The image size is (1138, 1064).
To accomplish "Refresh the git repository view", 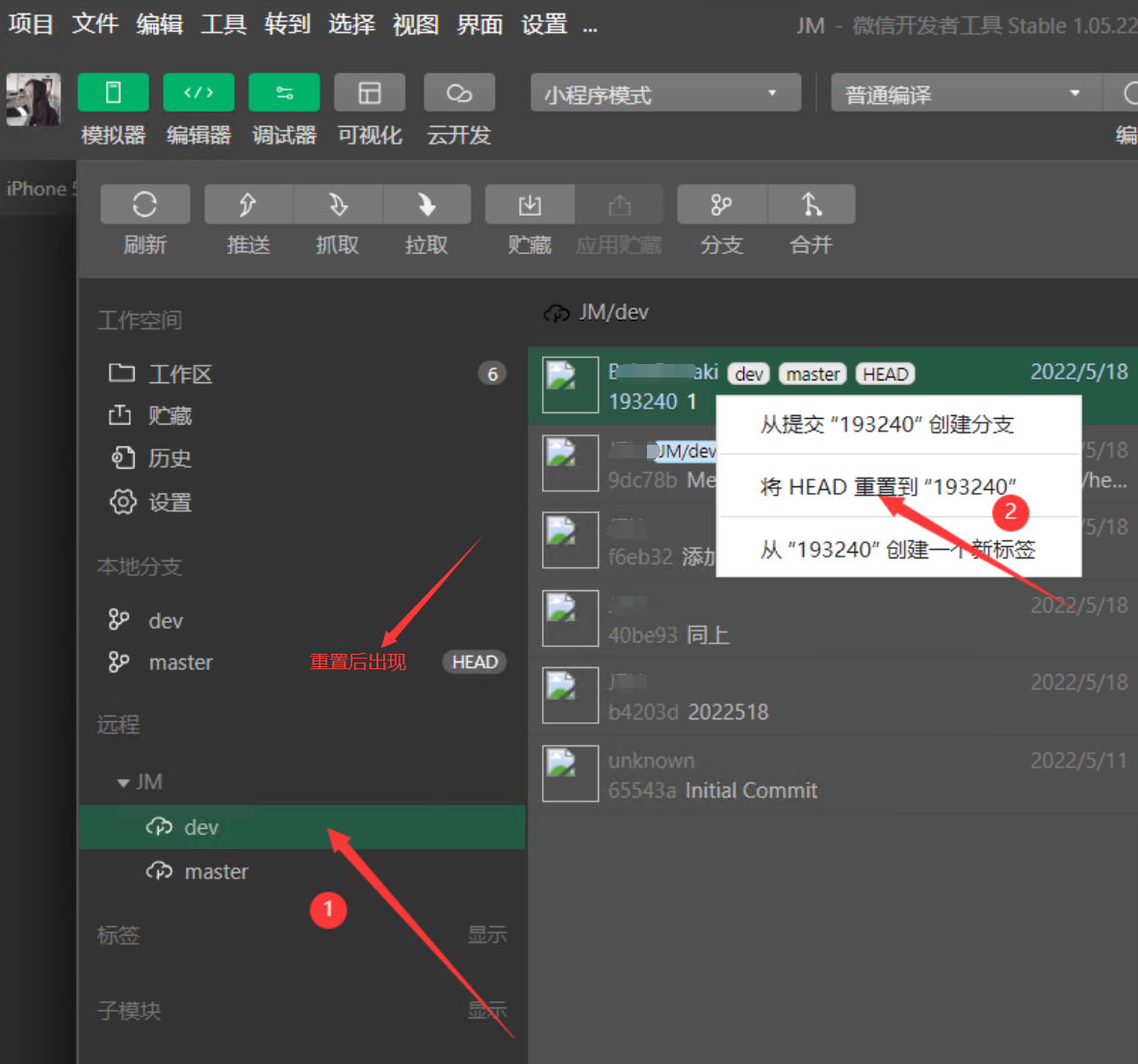I will pos(145,205).
